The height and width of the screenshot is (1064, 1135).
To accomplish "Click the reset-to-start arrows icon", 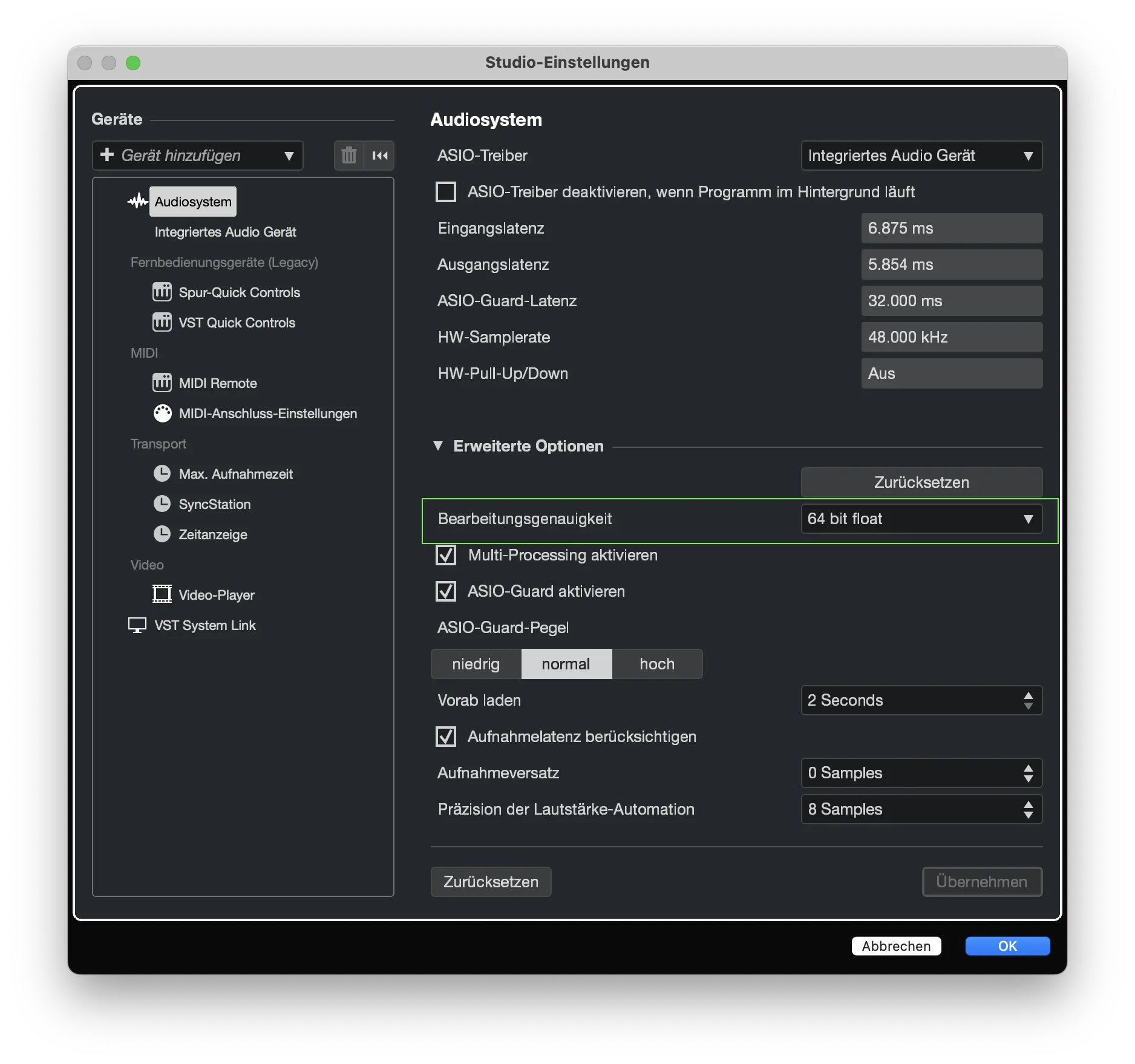I will click(x=380, y=156).
